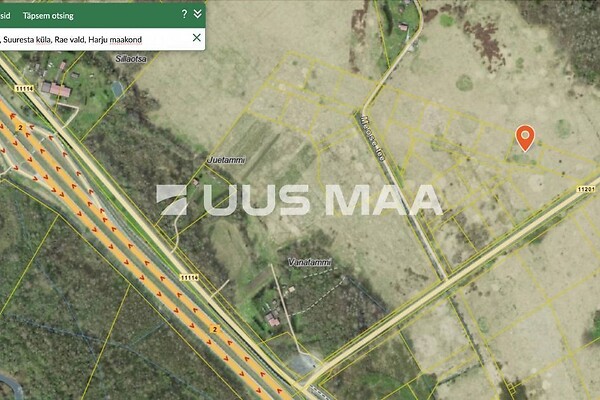Collapse the search panel with double chevron
Image resolution: width=600 pixels, height=400 pixels.
point(198,14)
